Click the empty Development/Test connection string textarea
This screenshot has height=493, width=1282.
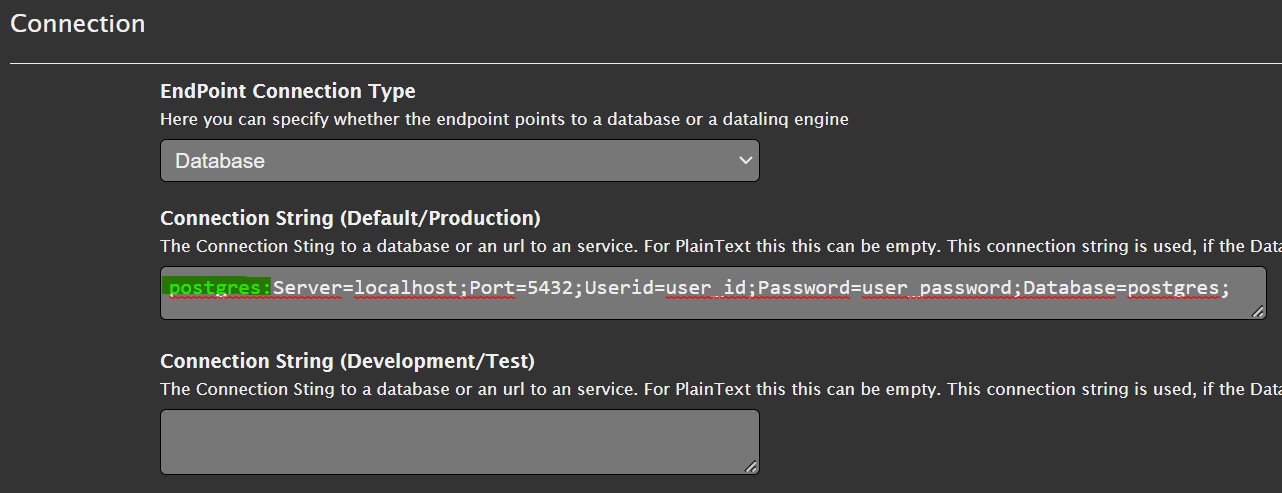pyautogui.click(x=459, y=442)
